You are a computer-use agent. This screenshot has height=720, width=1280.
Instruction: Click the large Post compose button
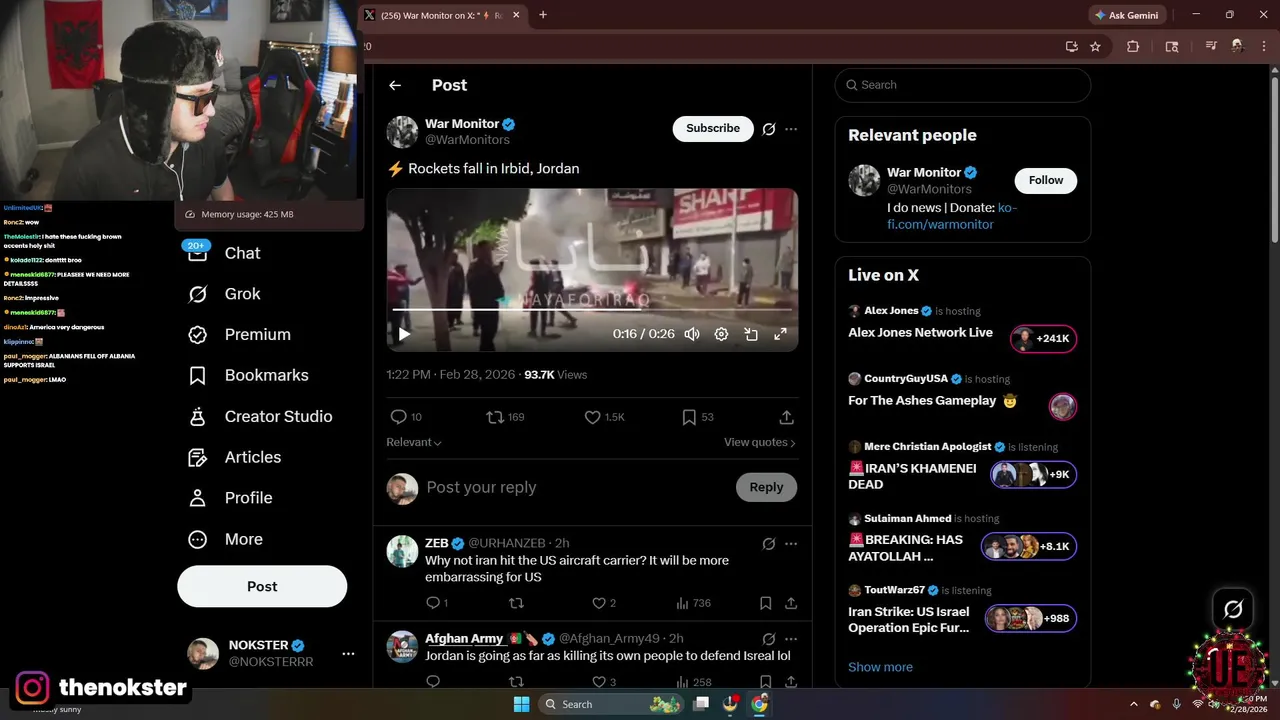262,587
